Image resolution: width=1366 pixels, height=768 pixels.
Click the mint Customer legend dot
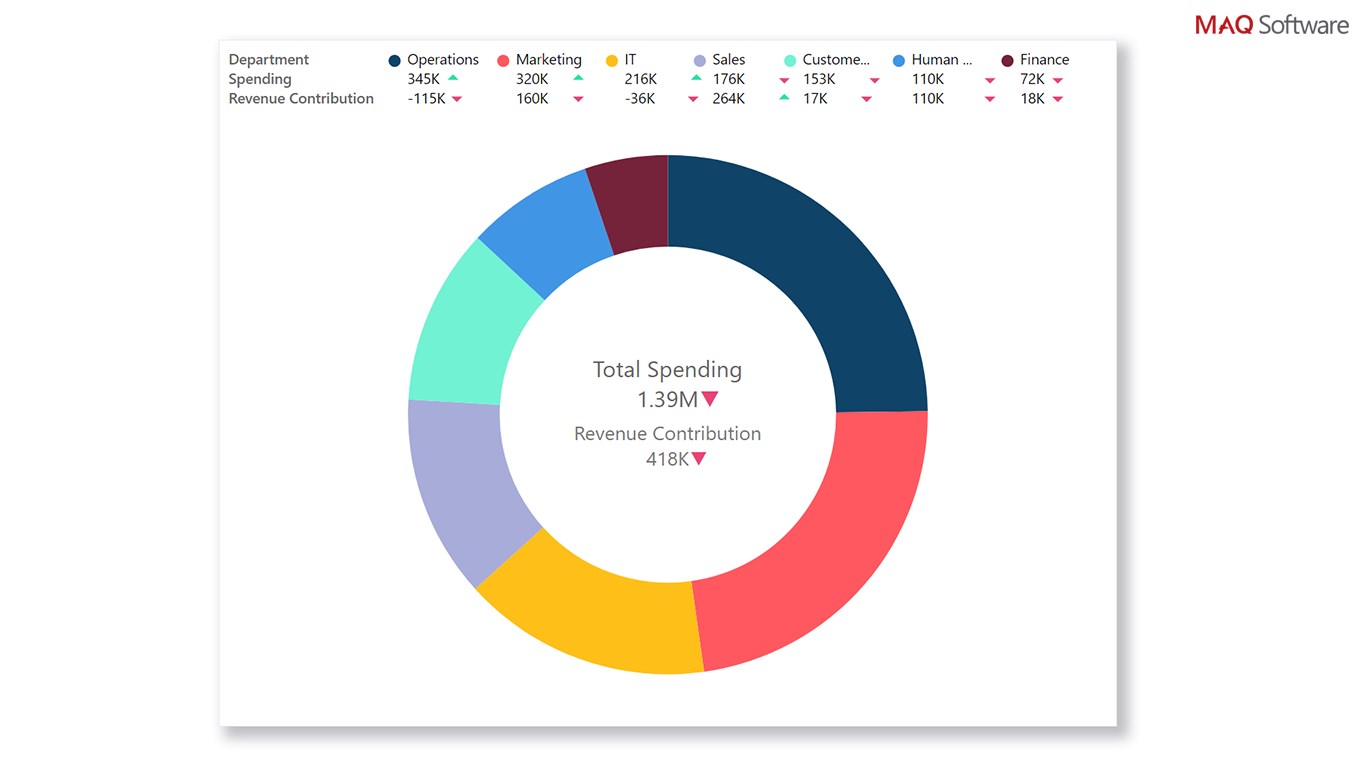click(x=790, y=61)
